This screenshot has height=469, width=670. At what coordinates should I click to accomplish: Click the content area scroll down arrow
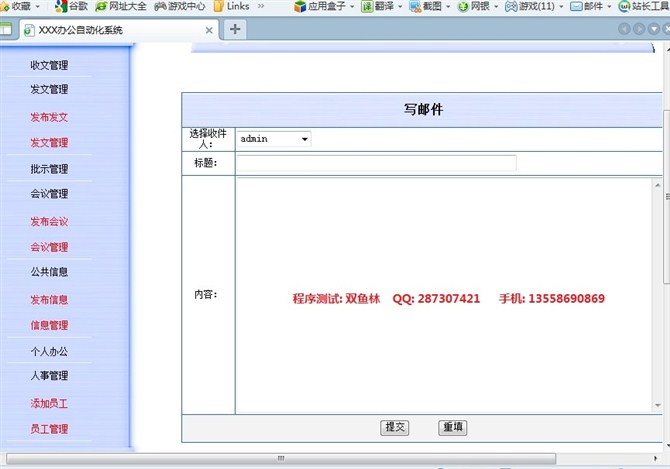[658, 405]
